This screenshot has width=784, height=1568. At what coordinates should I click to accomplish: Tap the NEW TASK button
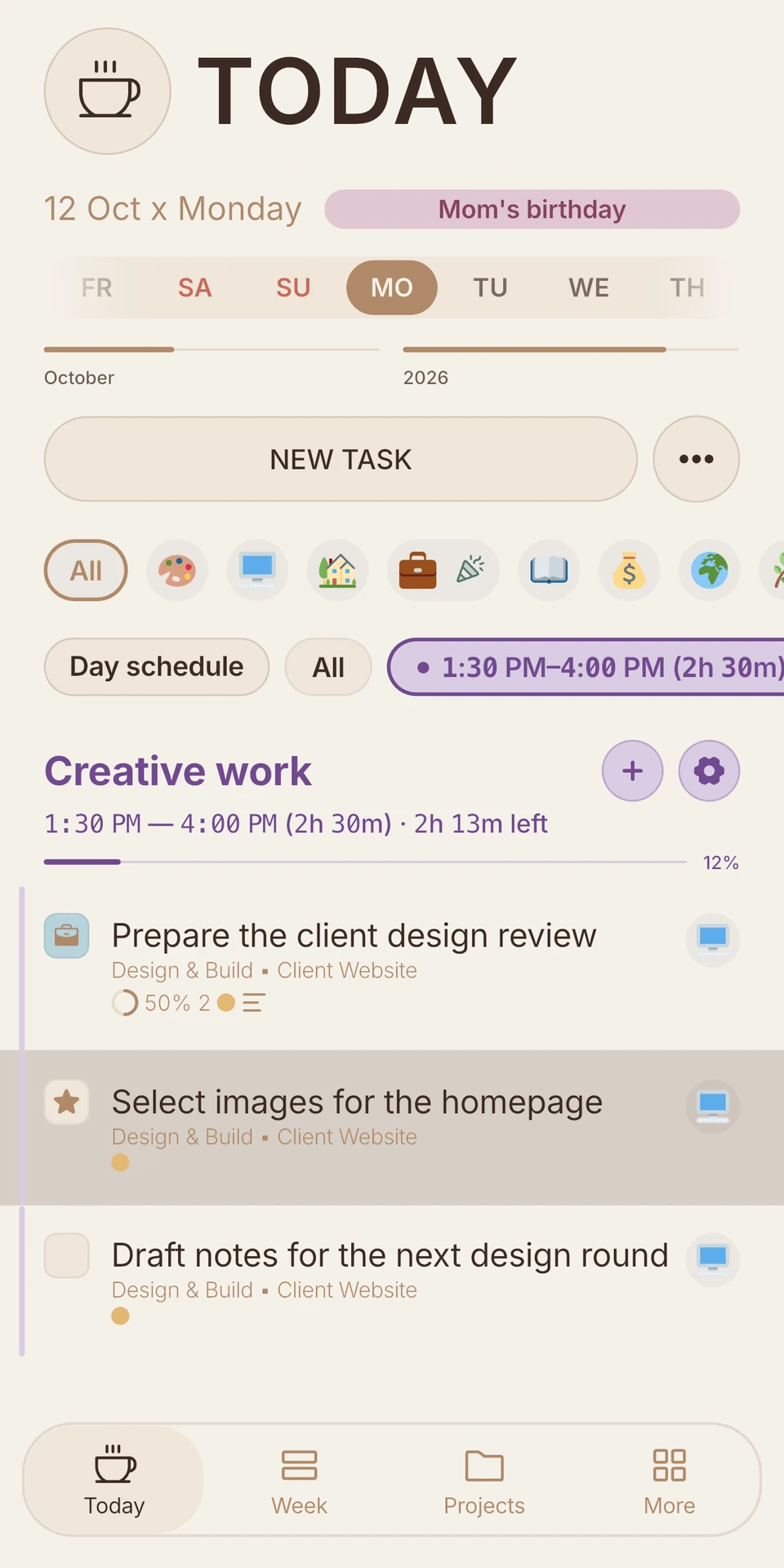341,459
